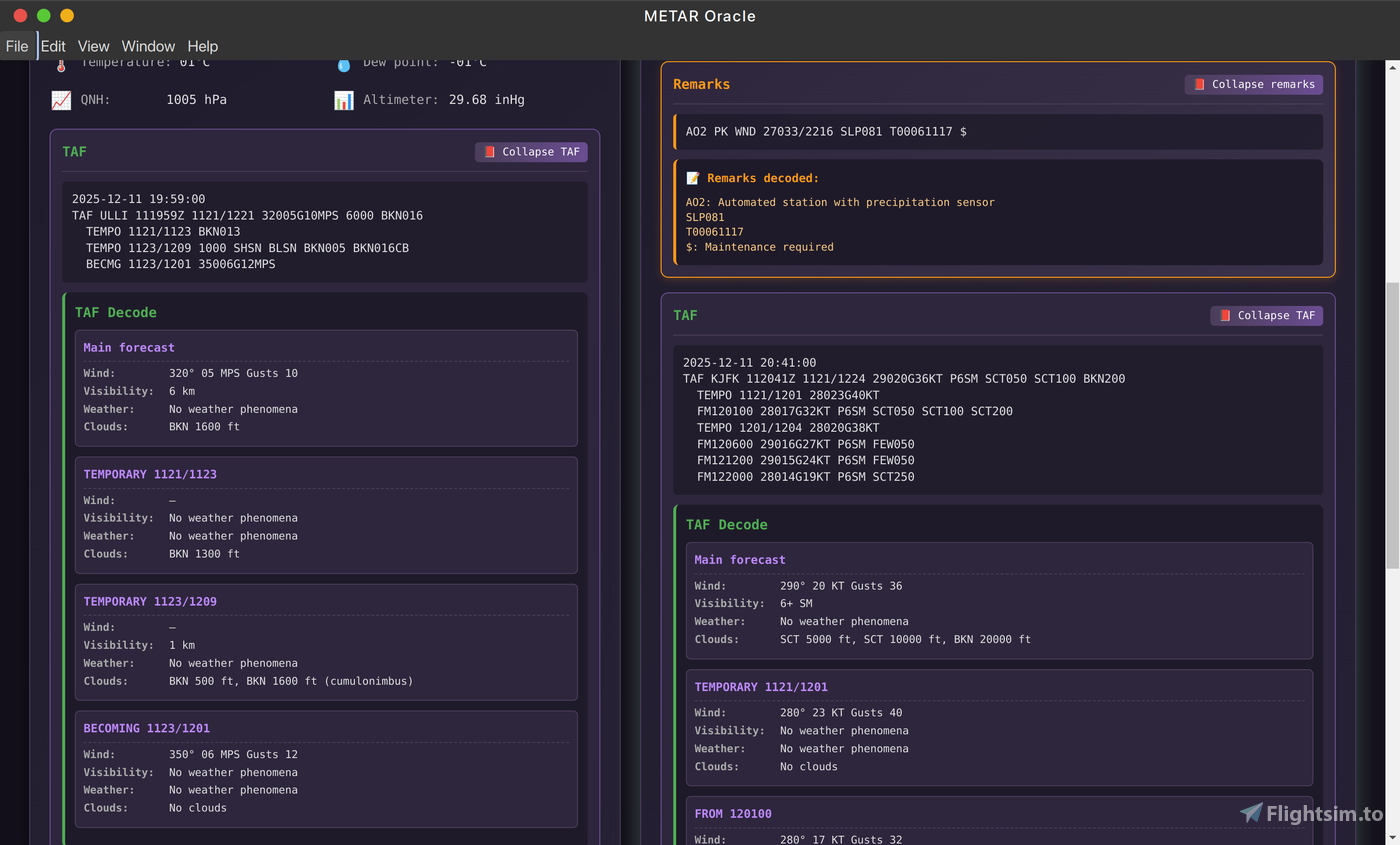Click the QNH line chart icon

click(x=61, y=100)
